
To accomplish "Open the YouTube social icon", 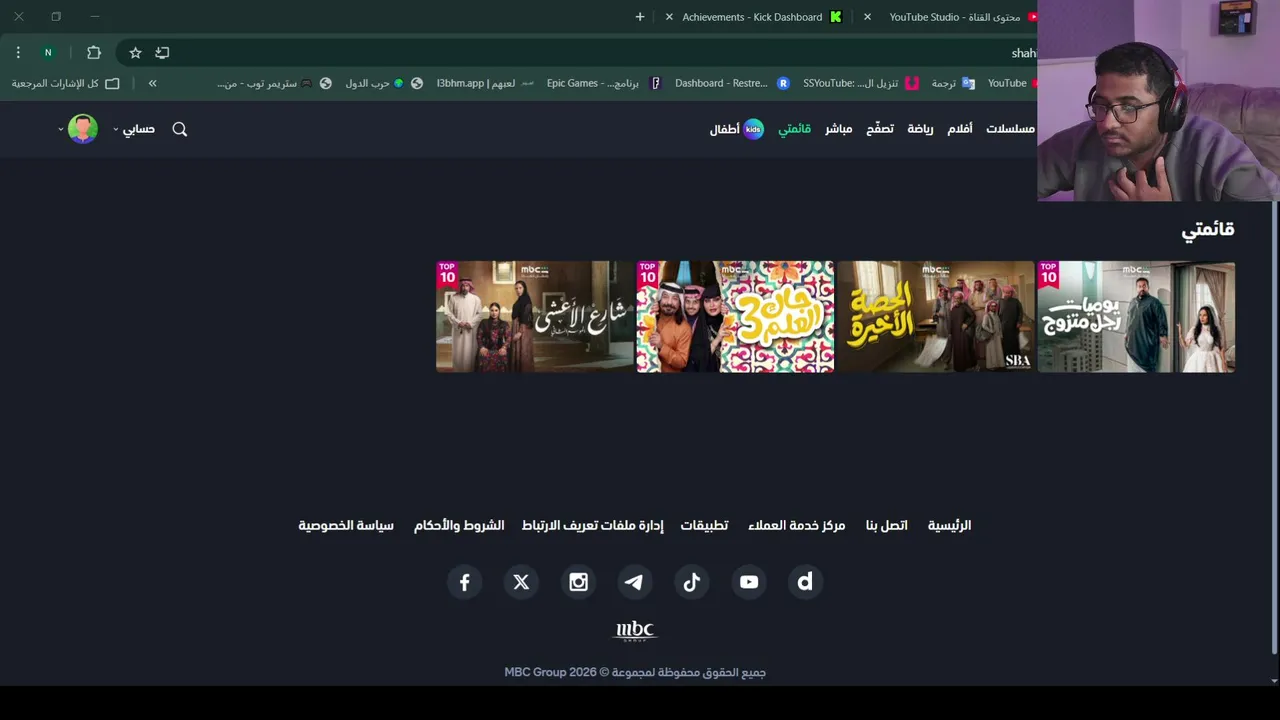I will pyautogui.click(x=749, y=582).
